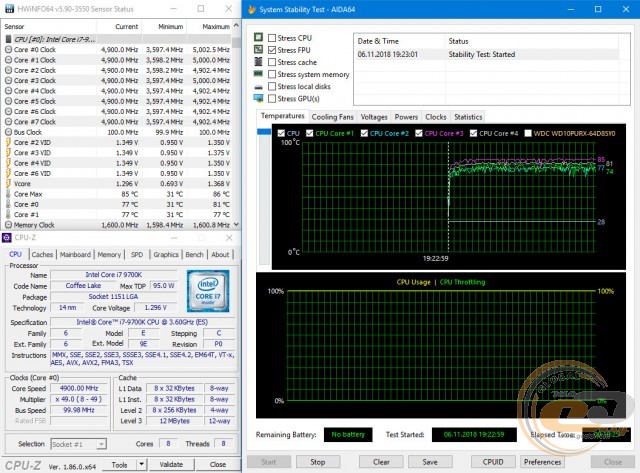Open Preferences in AIDA64
640x473 pixels.
click(542, 462)
